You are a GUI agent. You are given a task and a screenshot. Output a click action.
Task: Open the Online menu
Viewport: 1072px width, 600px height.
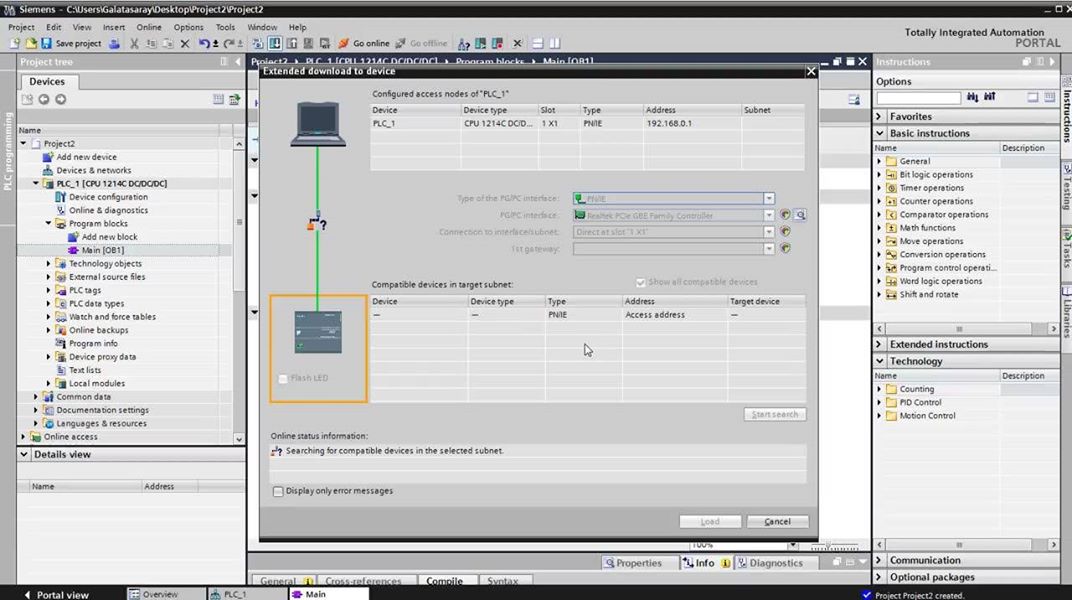148,27
